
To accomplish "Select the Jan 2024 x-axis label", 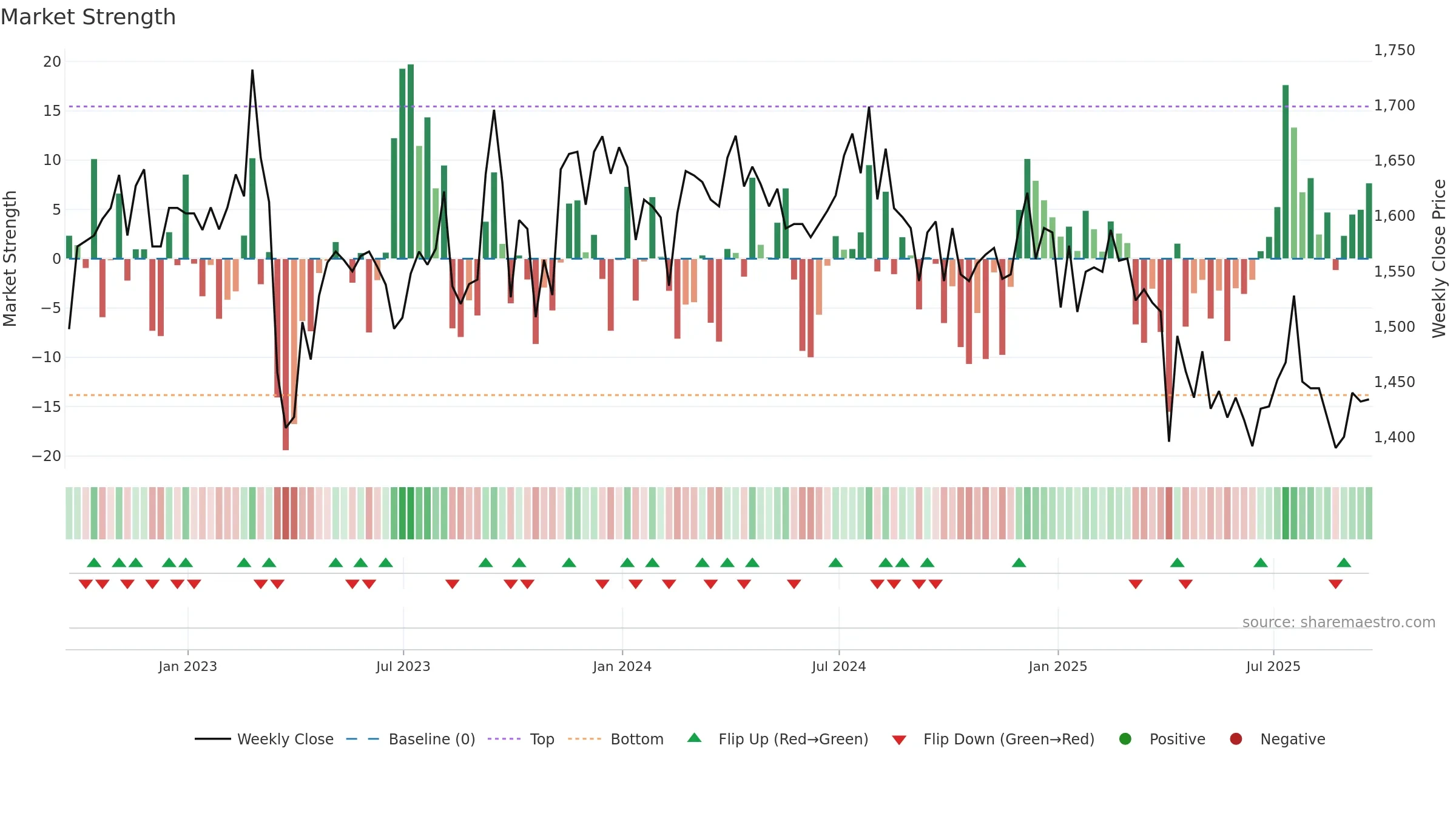I will 622,667.
